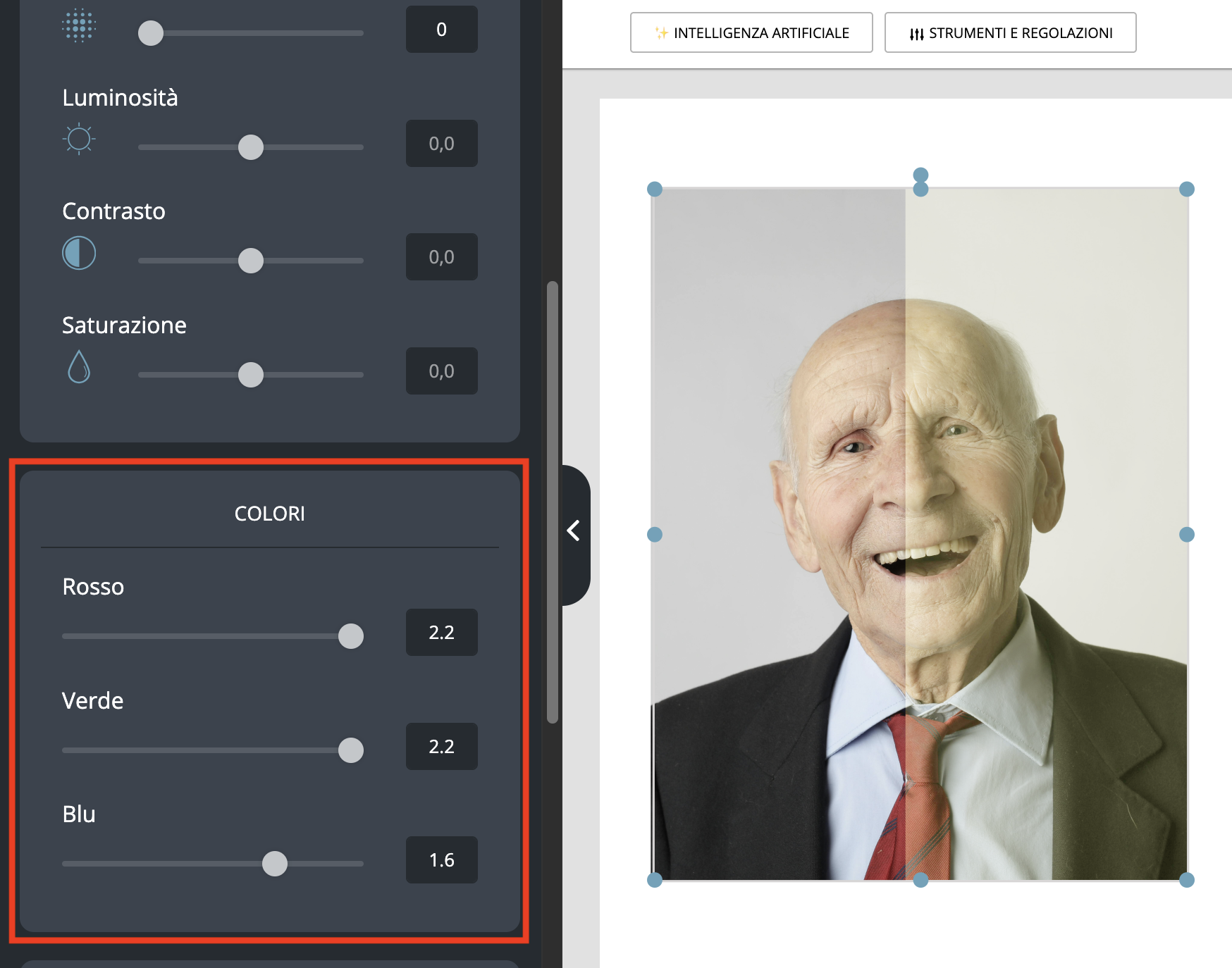
Task: Click the droplet icon under Saturazione
Action: click(x=80, y=366)
